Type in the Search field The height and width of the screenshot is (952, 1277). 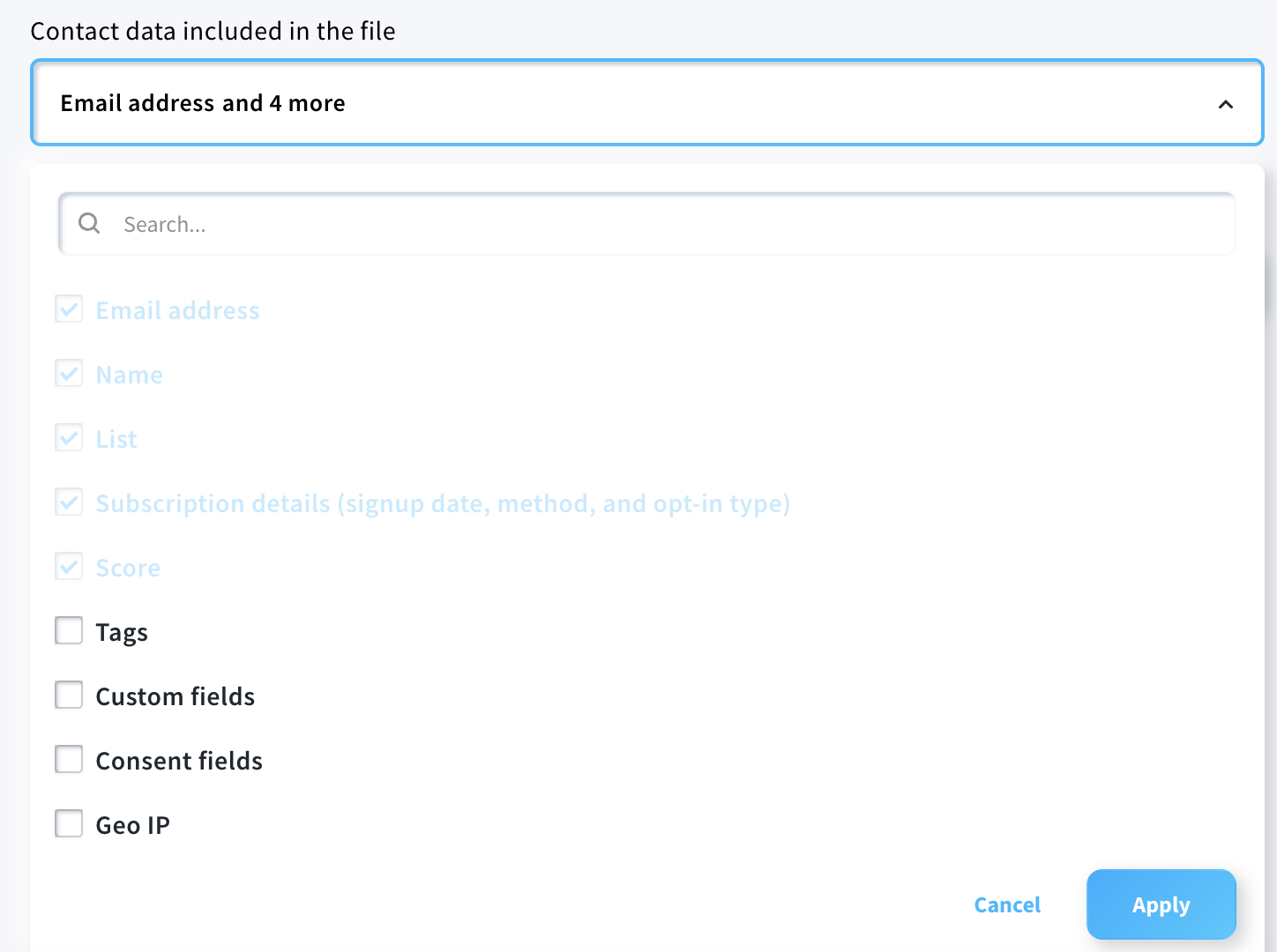[670, 225]
